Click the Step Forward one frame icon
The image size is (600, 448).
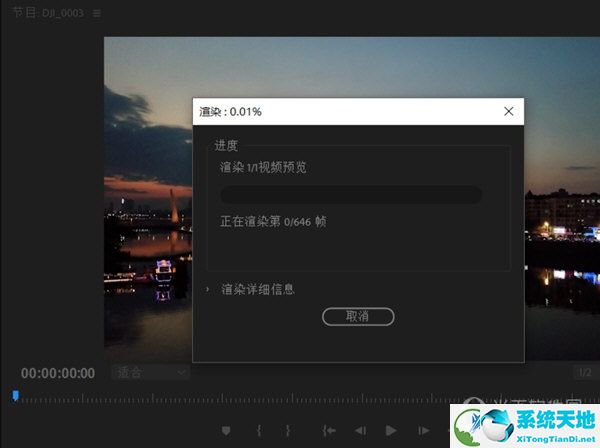tap(424, 431)
